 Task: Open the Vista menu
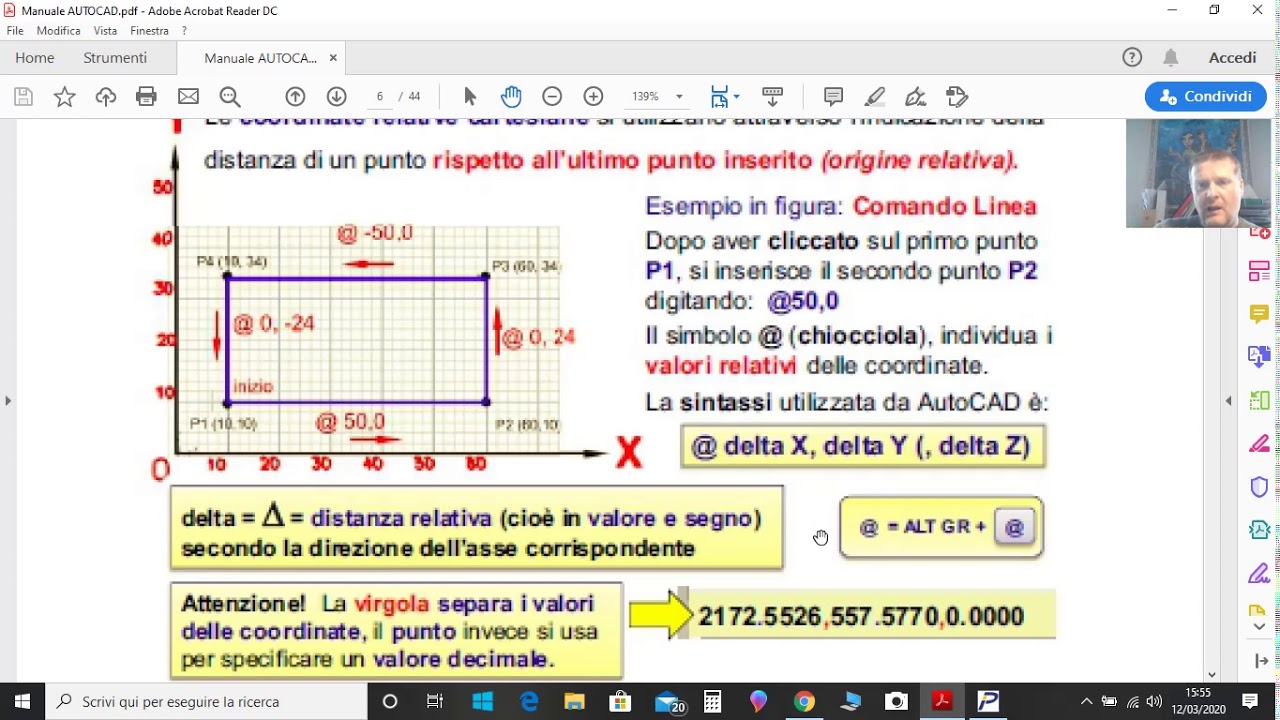[105, 31]
